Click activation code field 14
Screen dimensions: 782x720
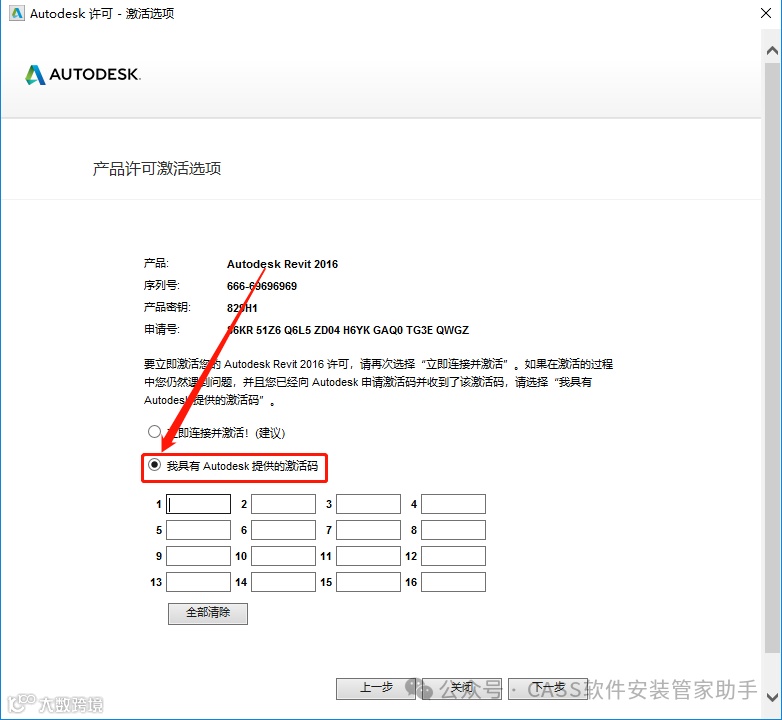(x=283, y=582)
